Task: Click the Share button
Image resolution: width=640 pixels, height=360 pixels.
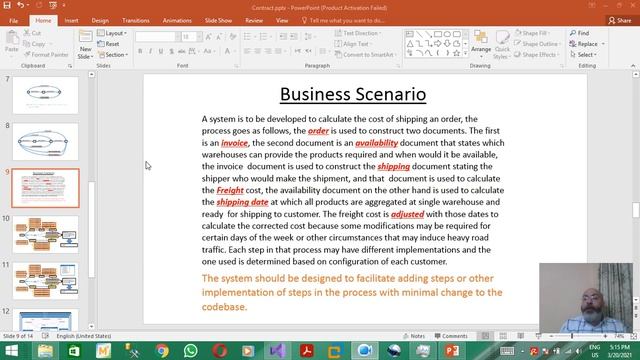Action: (620, 20)
